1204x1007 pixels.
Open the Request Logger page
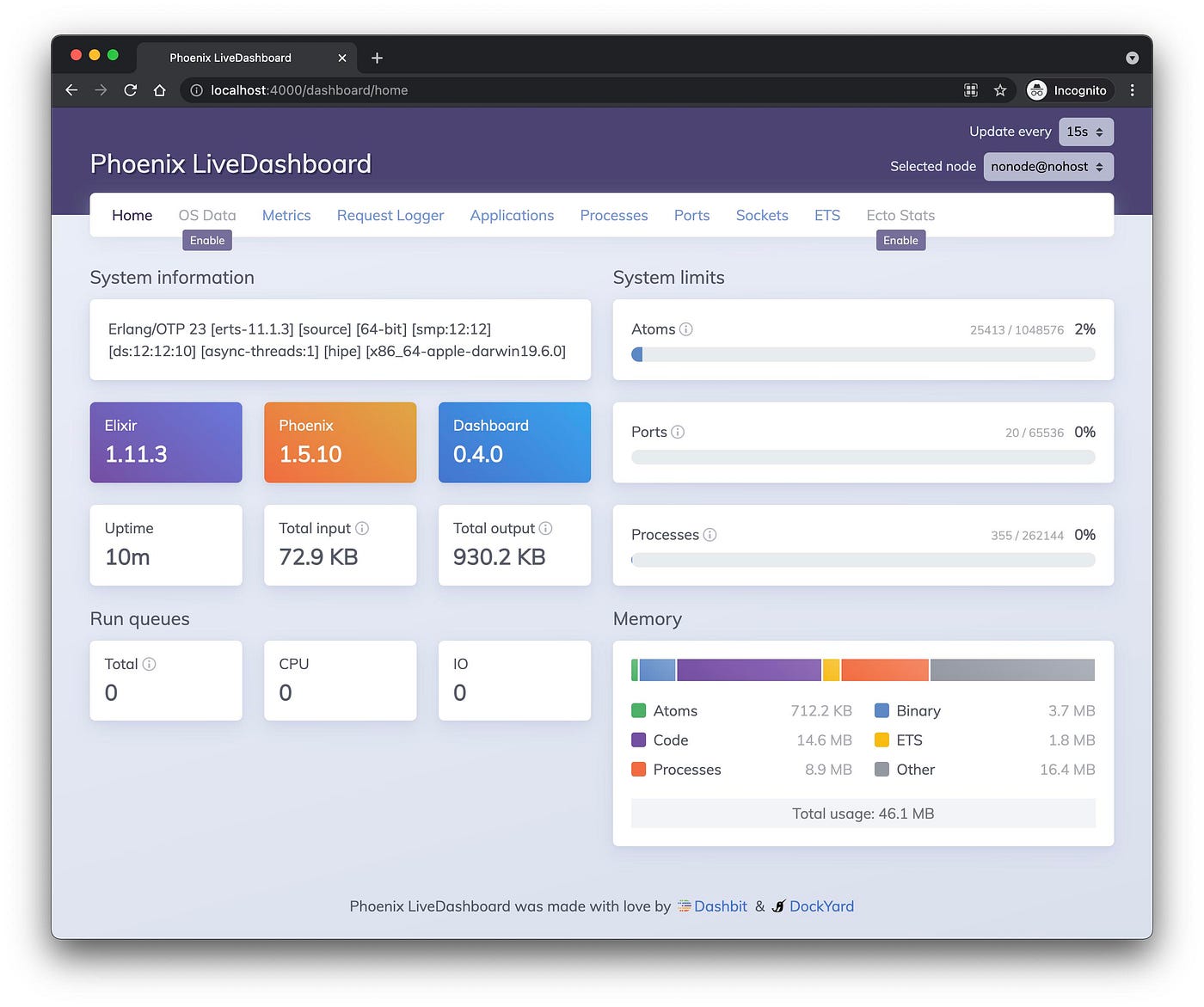click(x=390, y=215)
